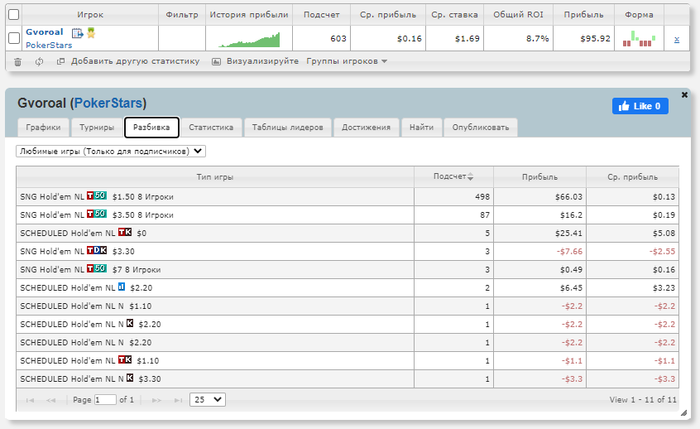Toggle the select-all checkbox in header

coord(14,14)
